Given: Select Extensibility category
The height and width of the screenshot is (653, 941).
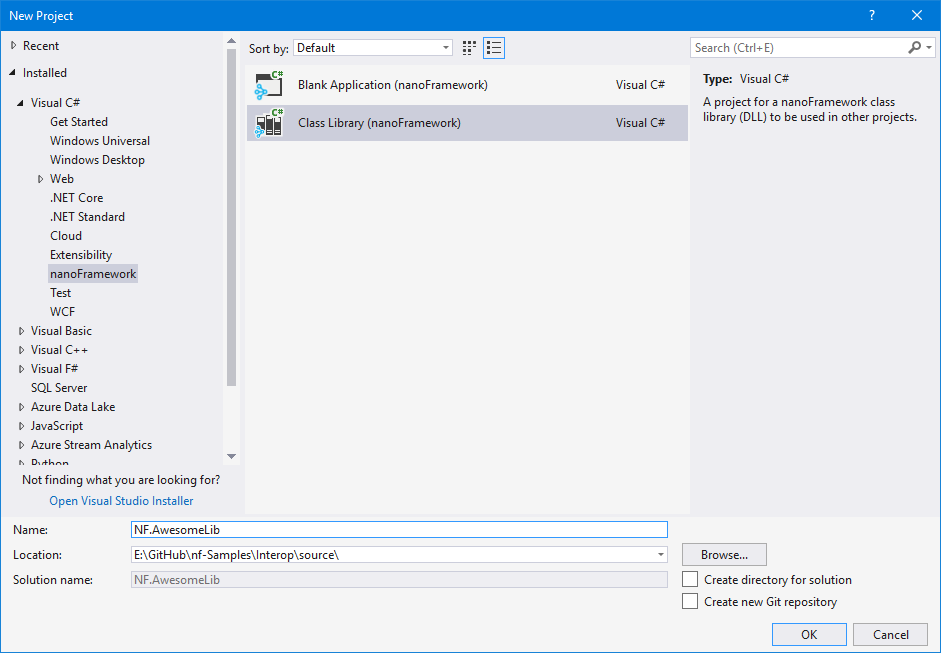Looking at the screenshot, I should click(81, 255).
